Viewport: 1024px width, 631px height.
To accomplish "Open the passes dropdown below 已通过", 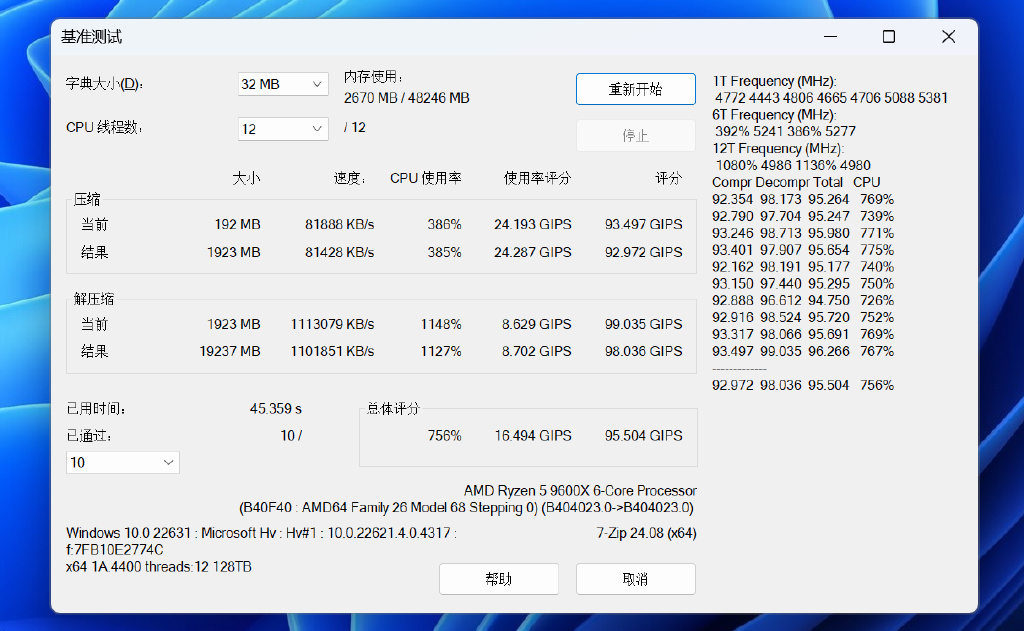I will (x=123, y=462).
